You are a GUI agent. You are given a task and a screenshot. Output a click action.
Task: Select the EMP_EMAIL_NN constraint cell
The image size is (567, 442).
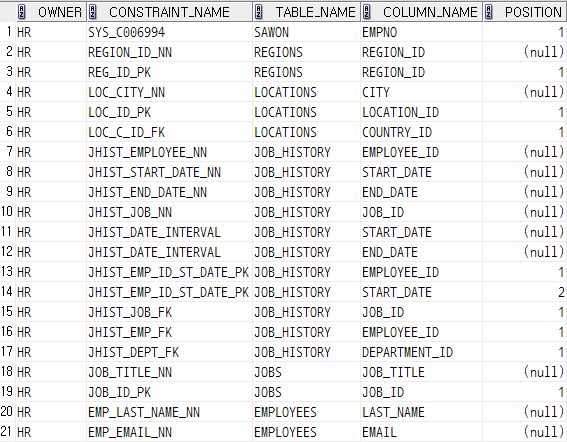point(169,432)
